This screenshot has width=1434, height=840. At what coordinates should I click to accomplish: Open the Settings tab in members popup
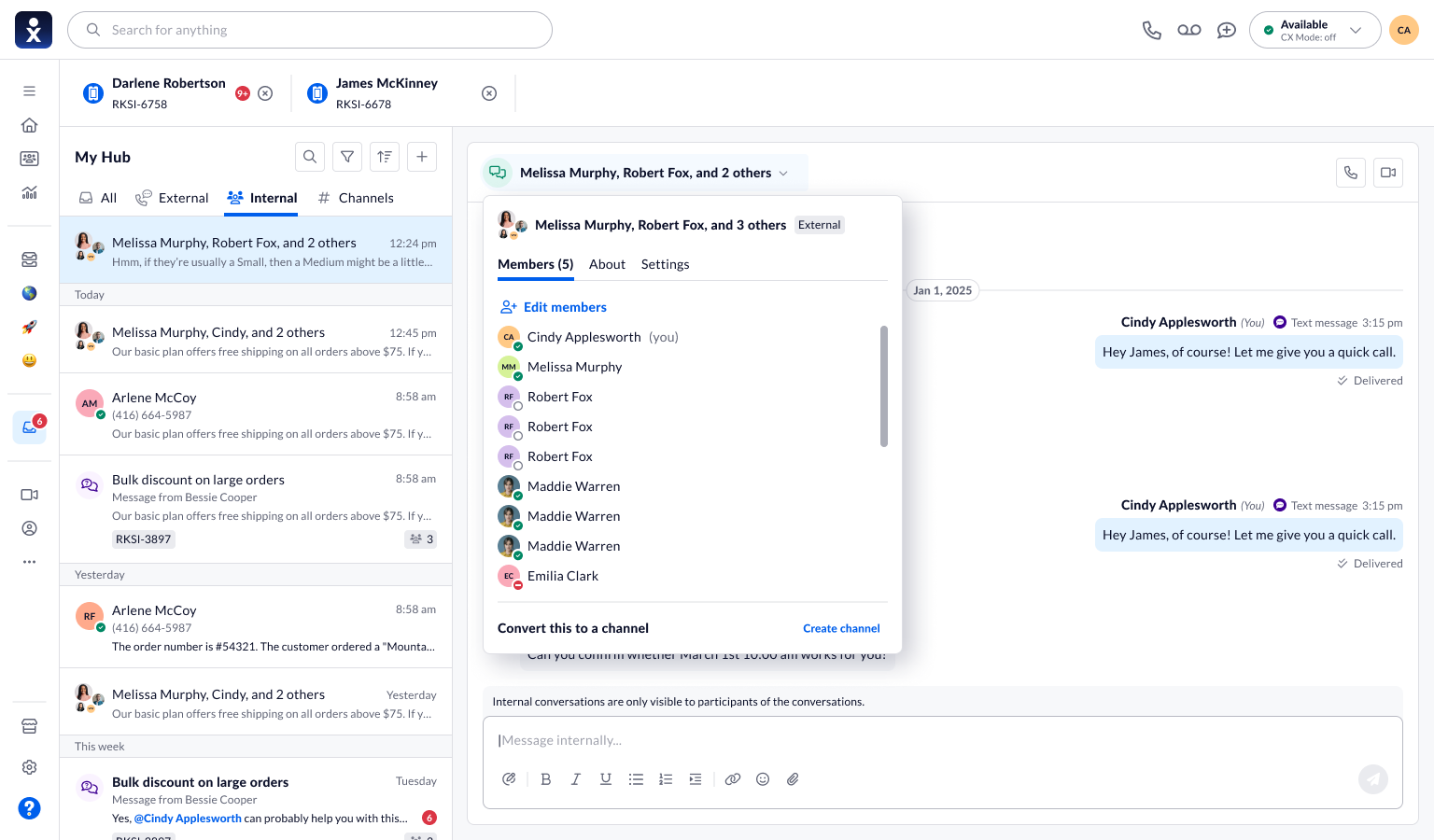[666, 264]
